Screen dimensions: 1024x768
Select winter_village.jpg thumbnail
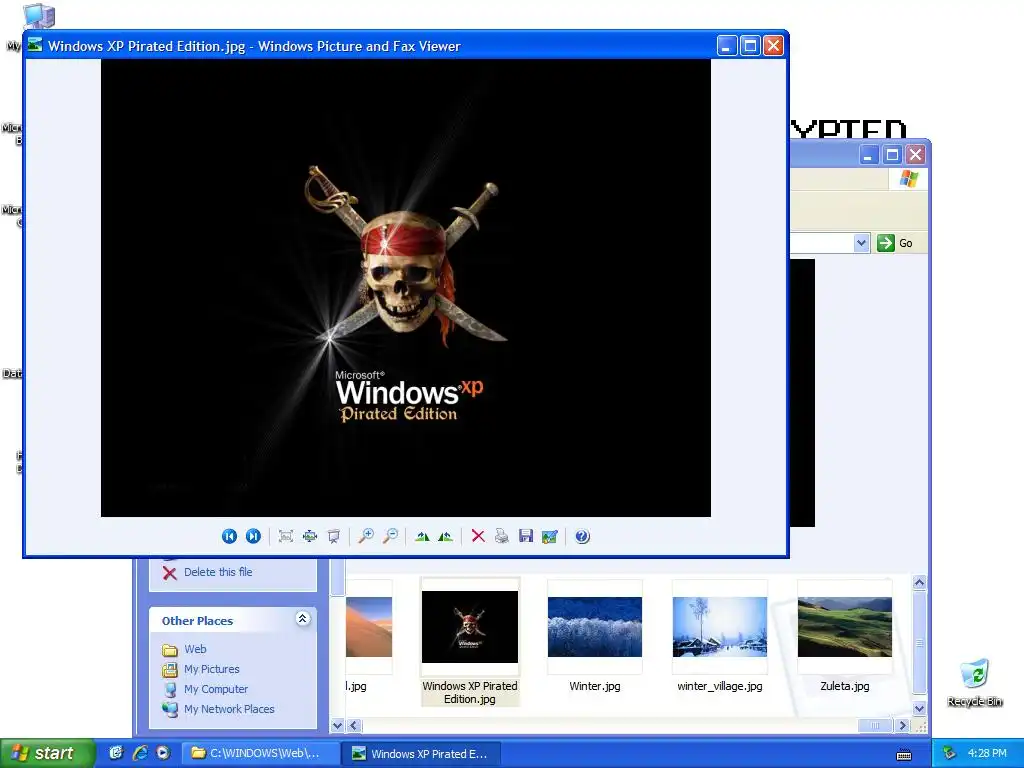tap(720, 627)
